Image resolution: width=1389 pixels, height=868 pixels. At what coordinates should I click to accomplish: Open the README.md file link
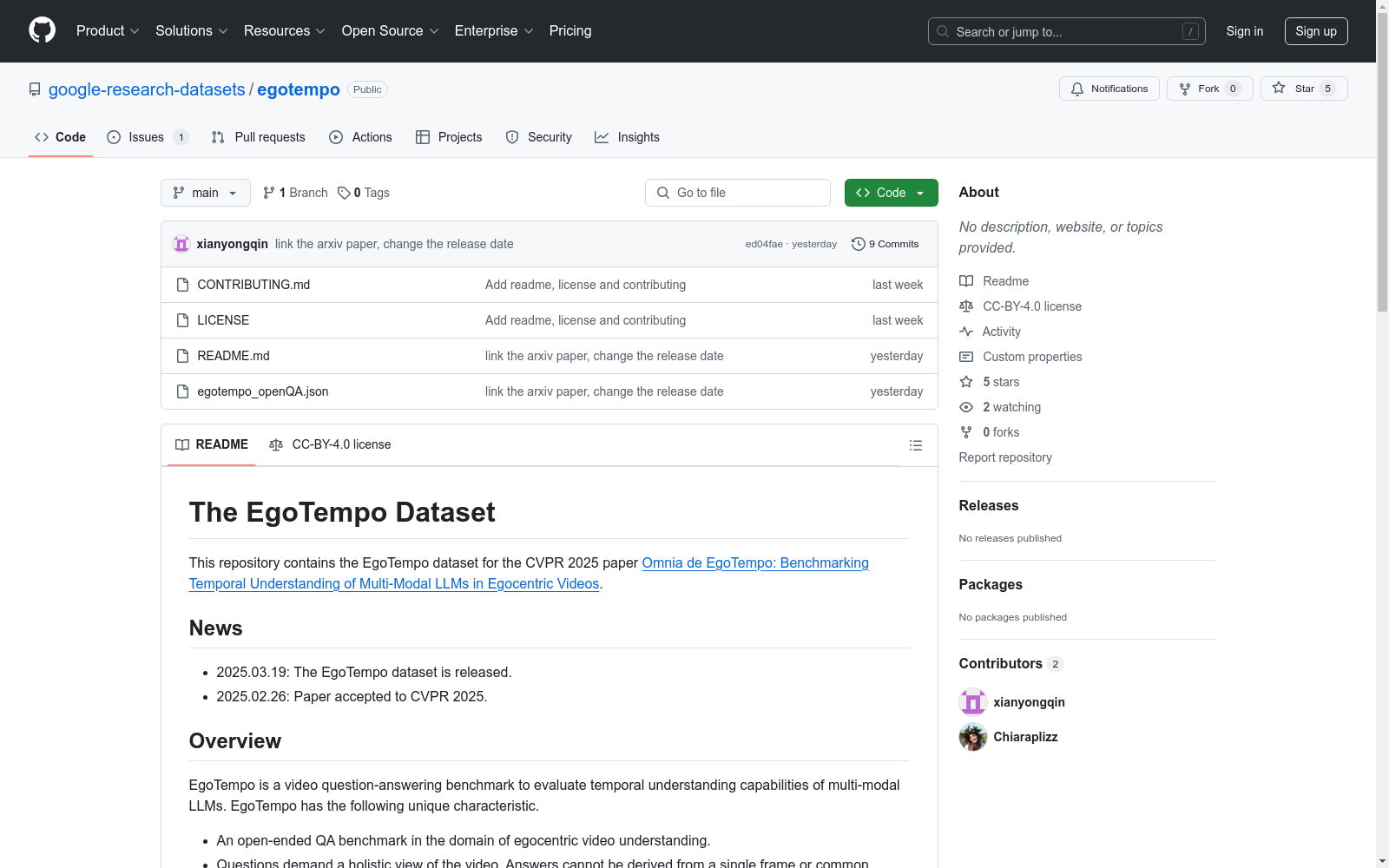coord(234,356)
